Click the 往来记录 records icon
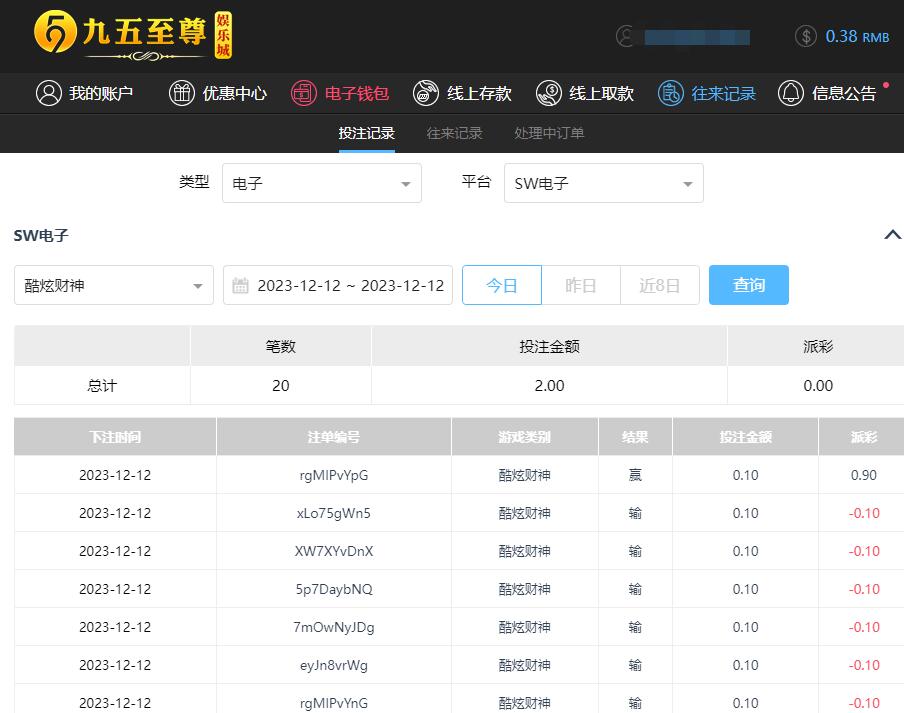The height and width of the screenshot is (713, 904). [x=671, y=93]
